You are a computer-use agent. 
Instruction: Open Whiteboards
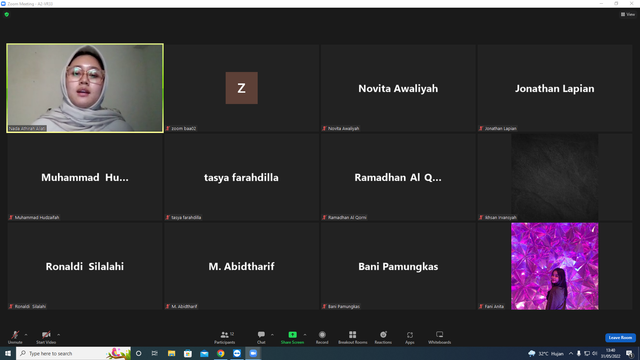[440, 337]
